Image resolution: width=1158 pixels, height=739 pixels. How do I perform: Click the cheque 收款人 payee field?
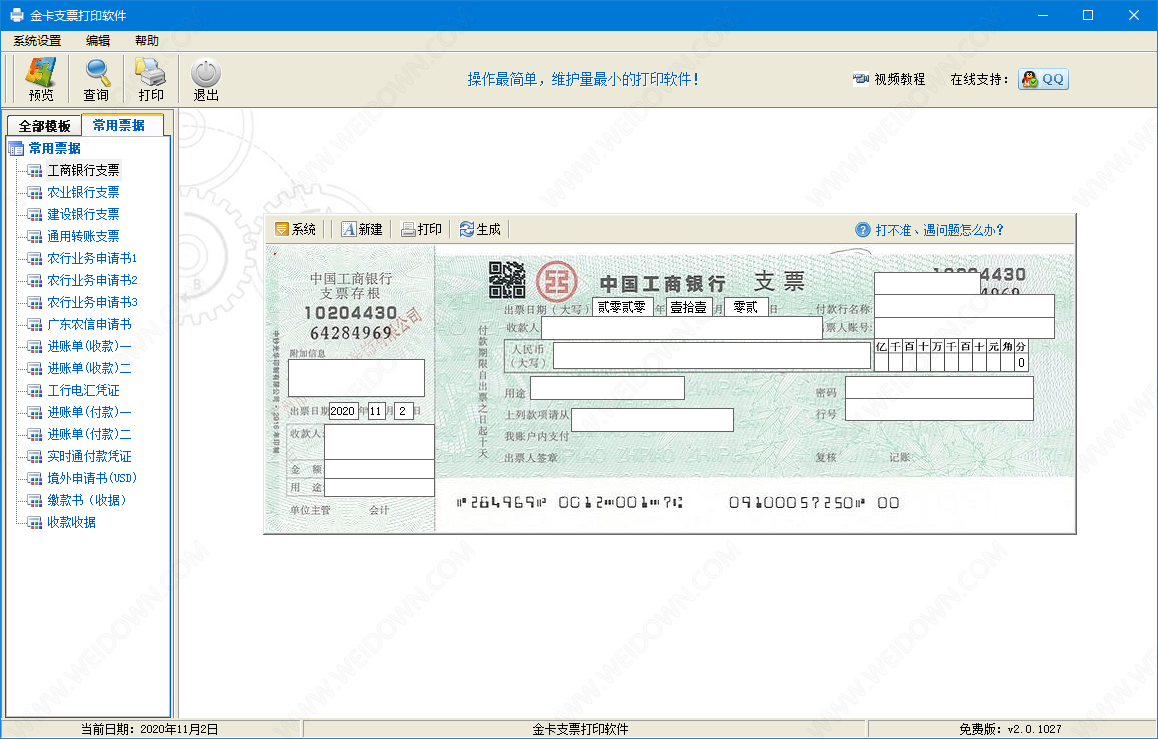(x=682, y=328)
